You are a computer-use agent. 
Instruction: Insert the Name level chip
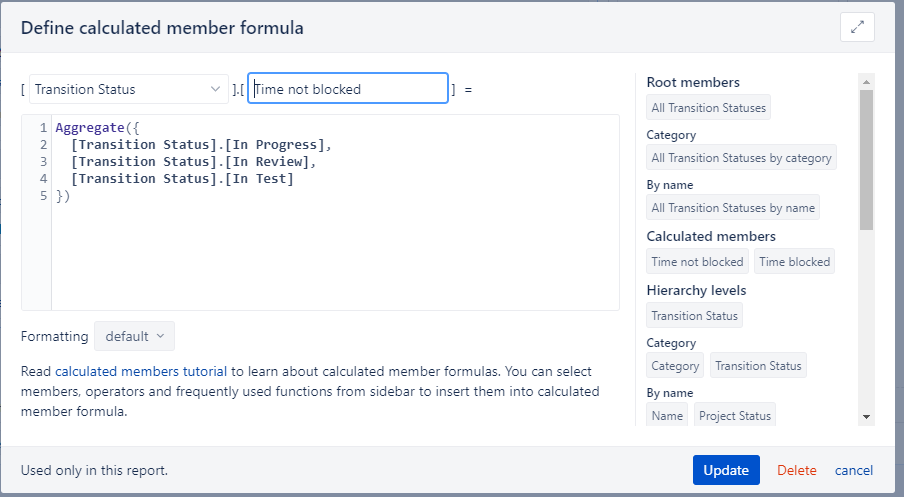pos(667,415)
